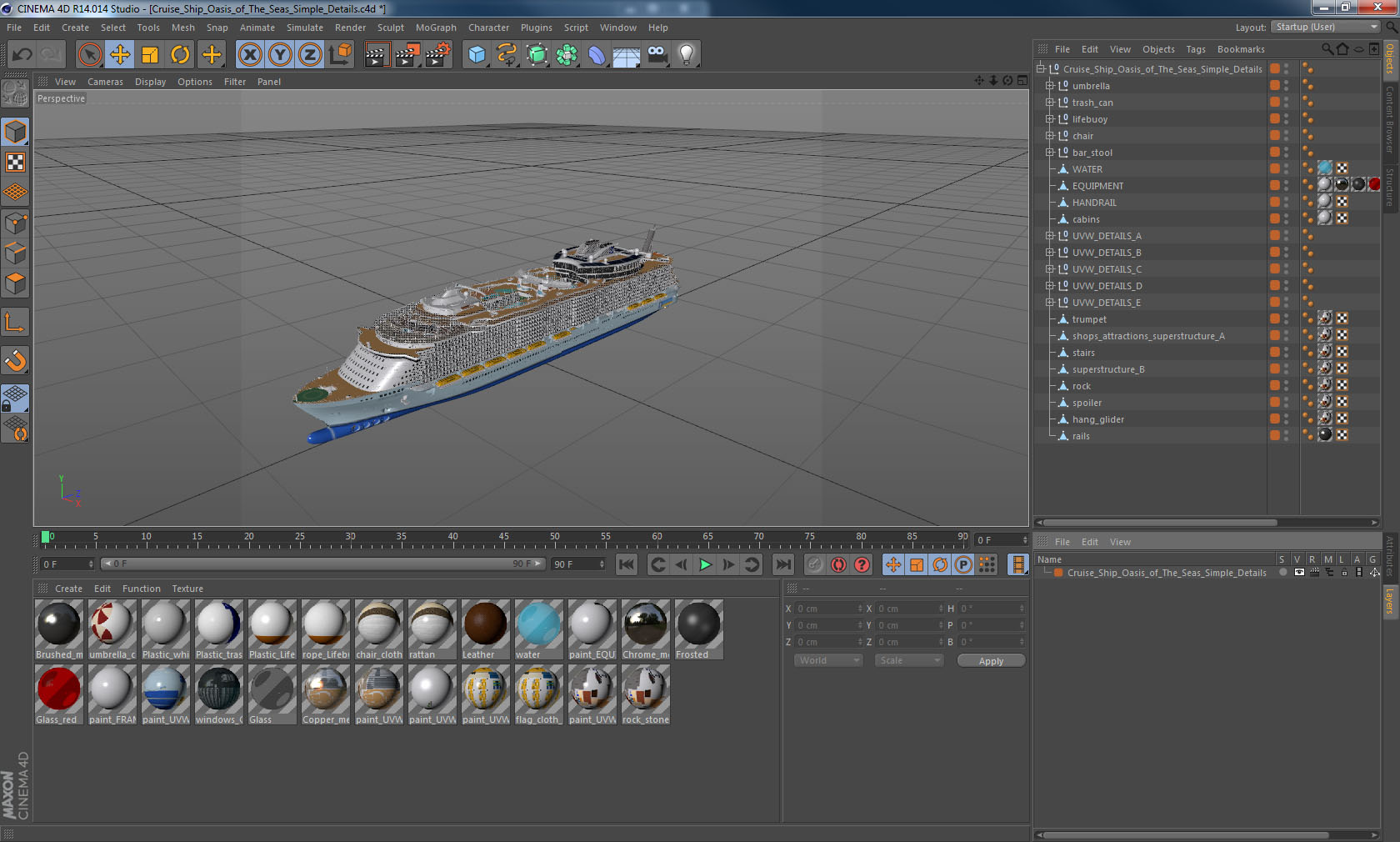Expand the umbrella object tree
The image size is (1400, 842).
coord(1050,86)
